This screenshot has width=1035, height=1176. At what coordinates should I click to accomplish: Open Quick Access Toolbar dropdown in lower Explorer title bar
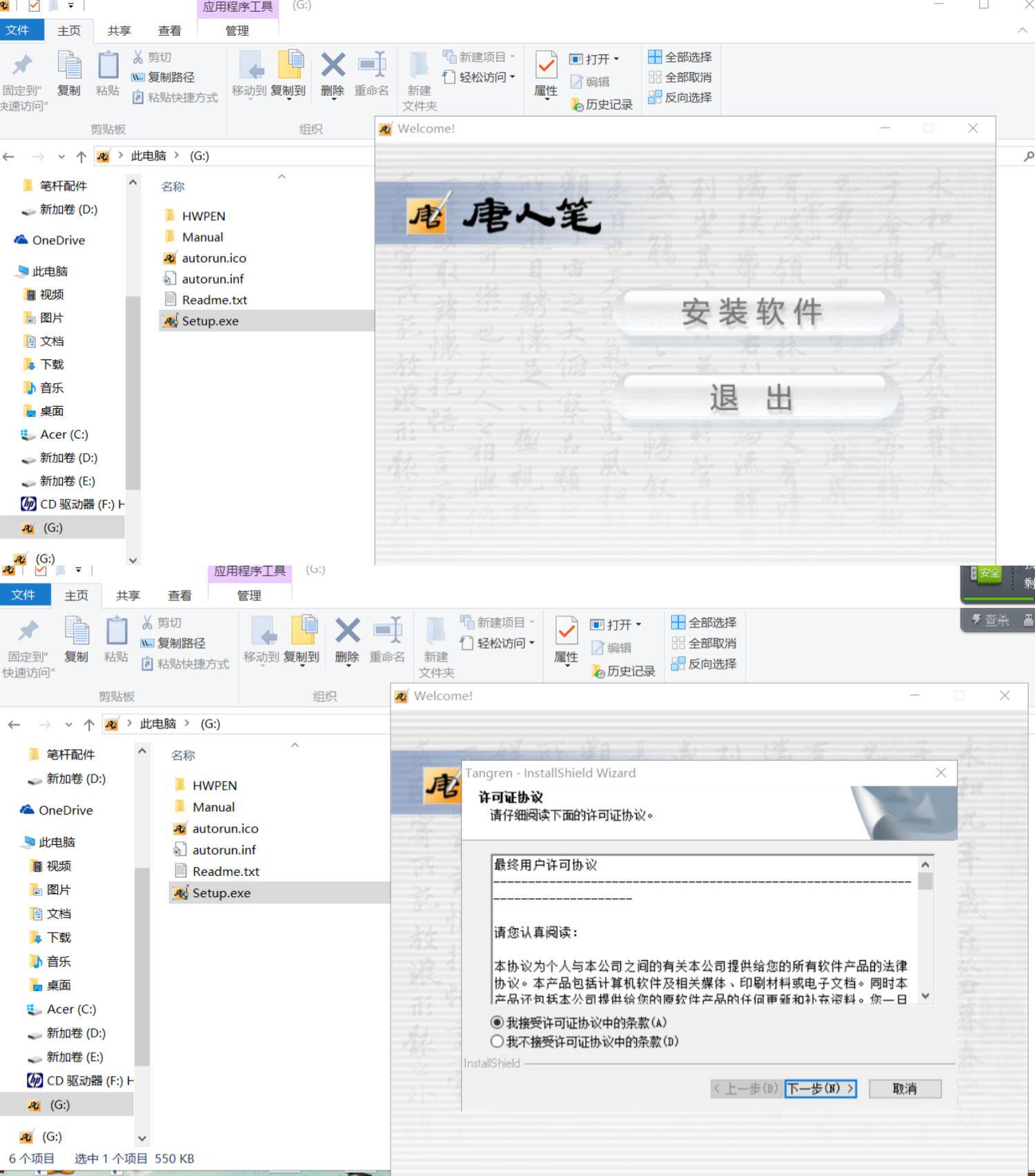tap(78, 570)
